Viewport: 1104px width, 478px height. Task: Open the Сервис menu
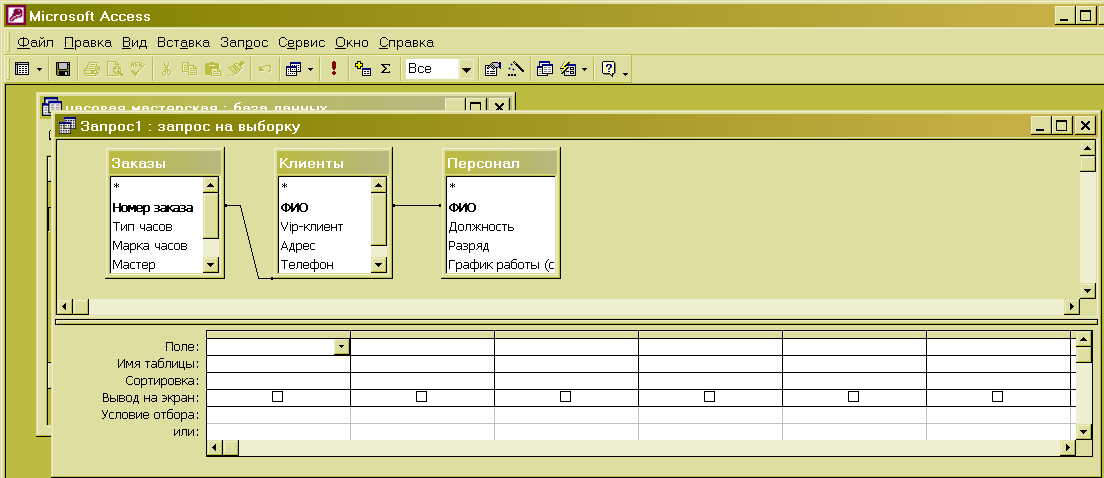[301, 42]
